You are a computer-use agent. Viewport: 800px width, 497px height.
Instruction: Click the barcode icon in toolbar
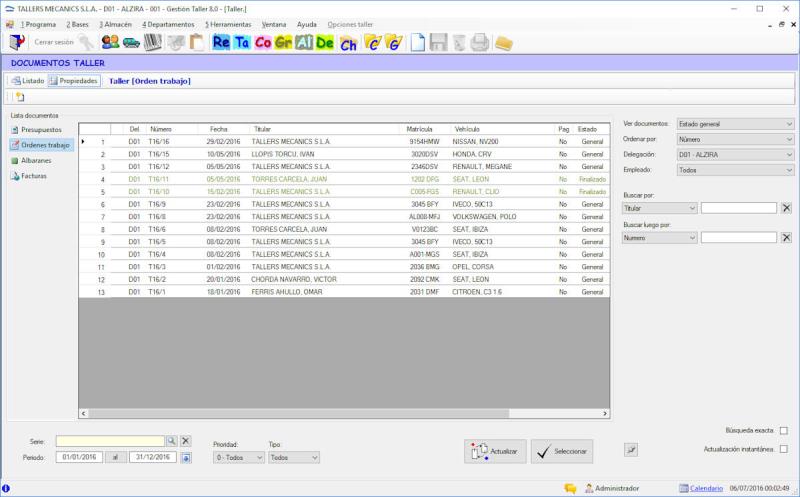coord(153,42)
